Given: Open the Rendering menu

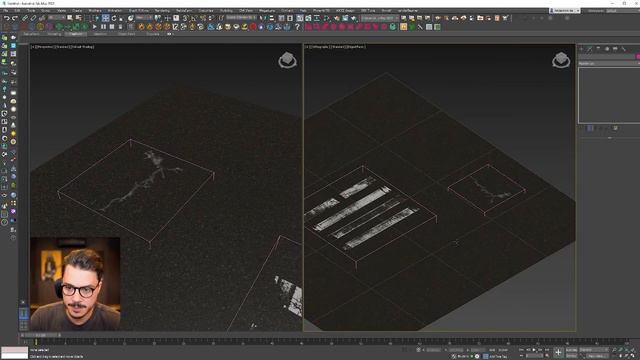Looking at the screenshot, I should coord(162,11).
